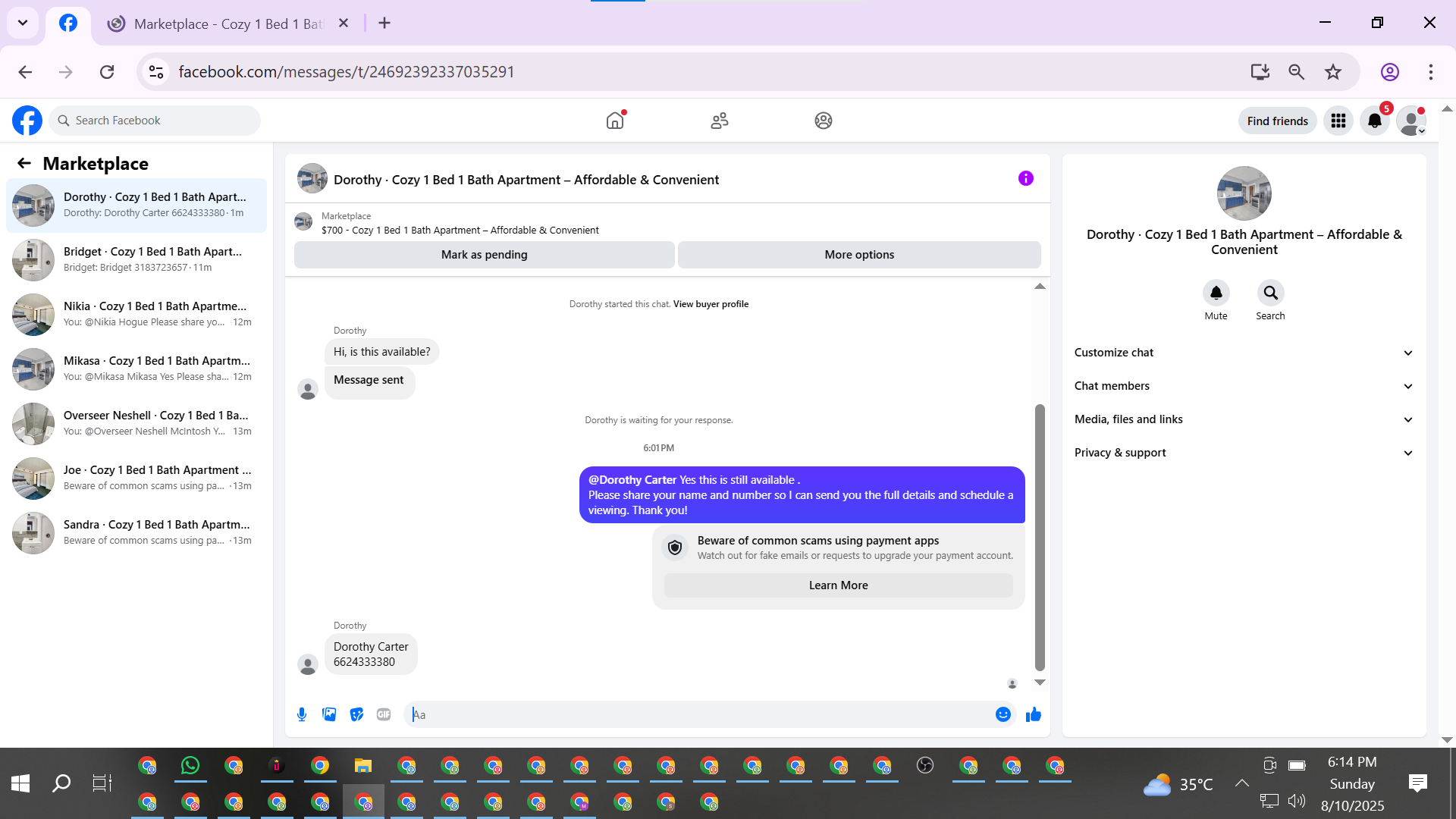
Task: Click the voice clip microphone icon
Action: [x=302, y=714]
